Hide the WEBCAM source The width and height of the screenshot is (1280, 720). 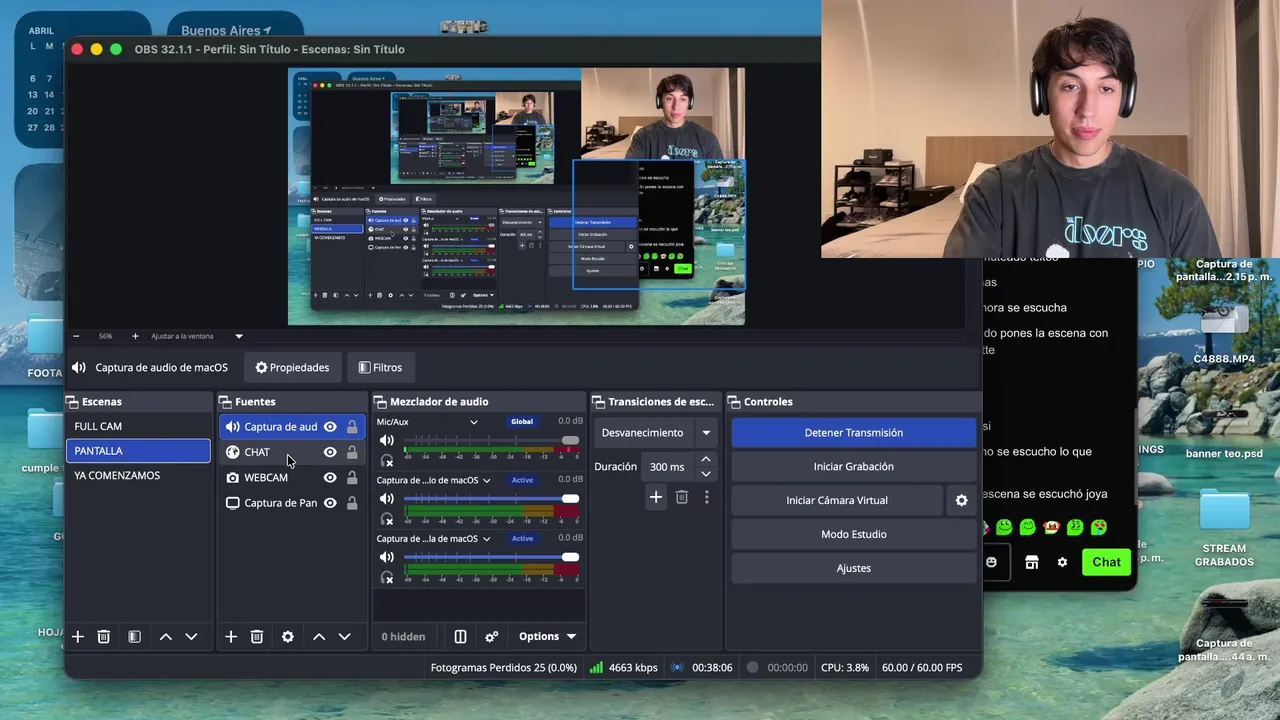(330, 478)
